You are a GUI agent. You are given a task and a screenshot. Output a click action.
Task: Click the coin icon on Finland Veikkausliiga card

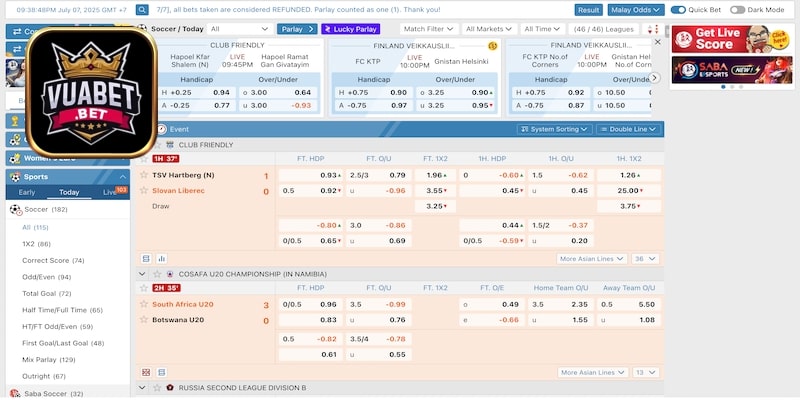492,46
